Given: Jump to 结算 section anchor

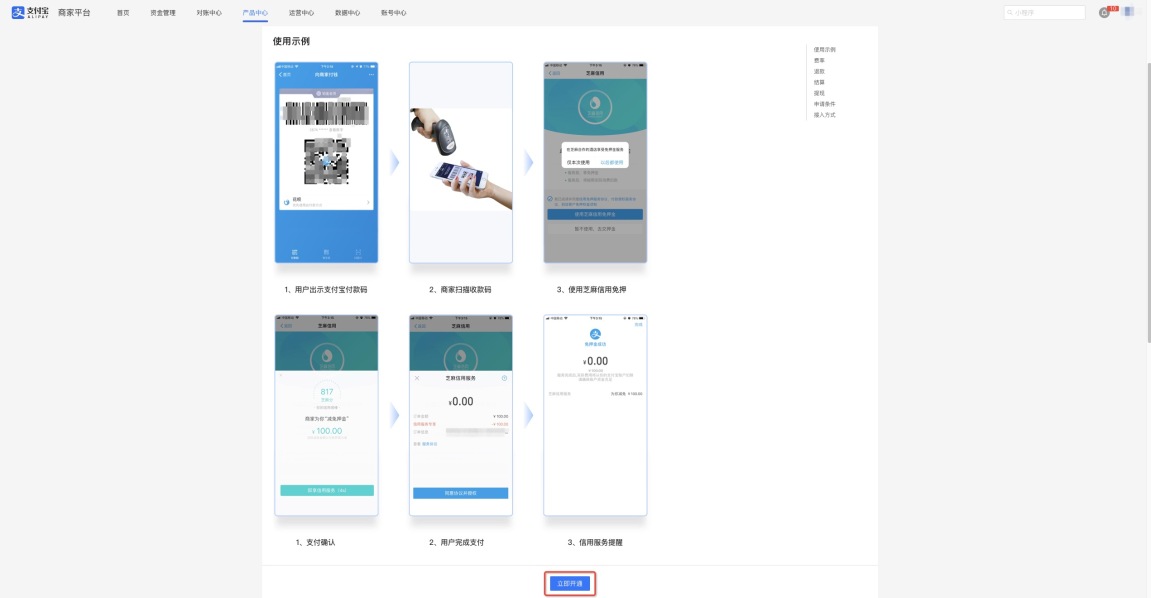Looking at the screenshot, I should click(819, 82).
